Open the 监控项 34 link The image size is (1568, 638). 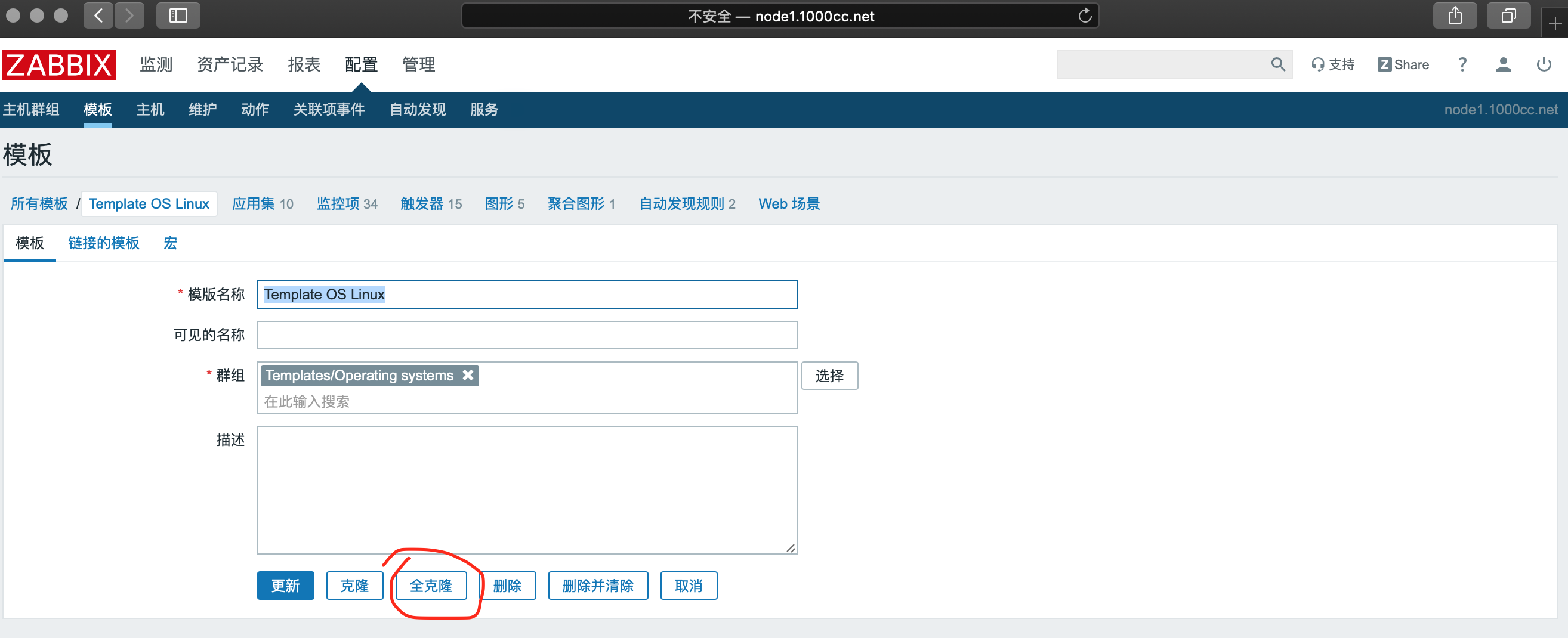(346, 204)
